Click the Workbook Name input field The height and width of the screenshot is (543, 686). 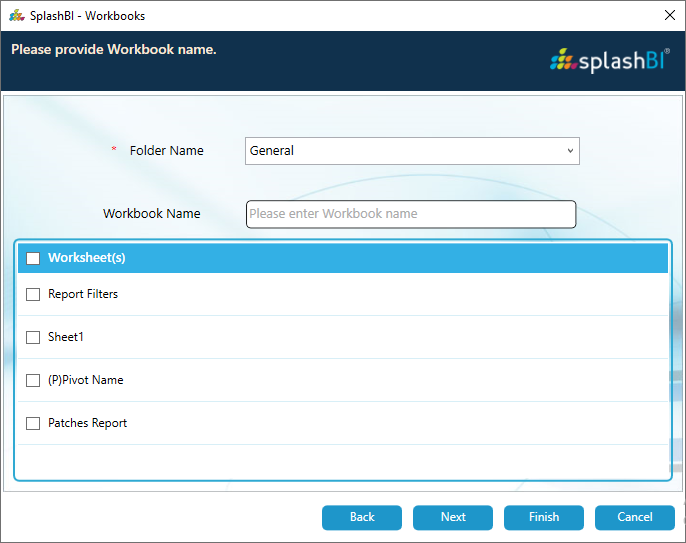click(x=410, y=214)
